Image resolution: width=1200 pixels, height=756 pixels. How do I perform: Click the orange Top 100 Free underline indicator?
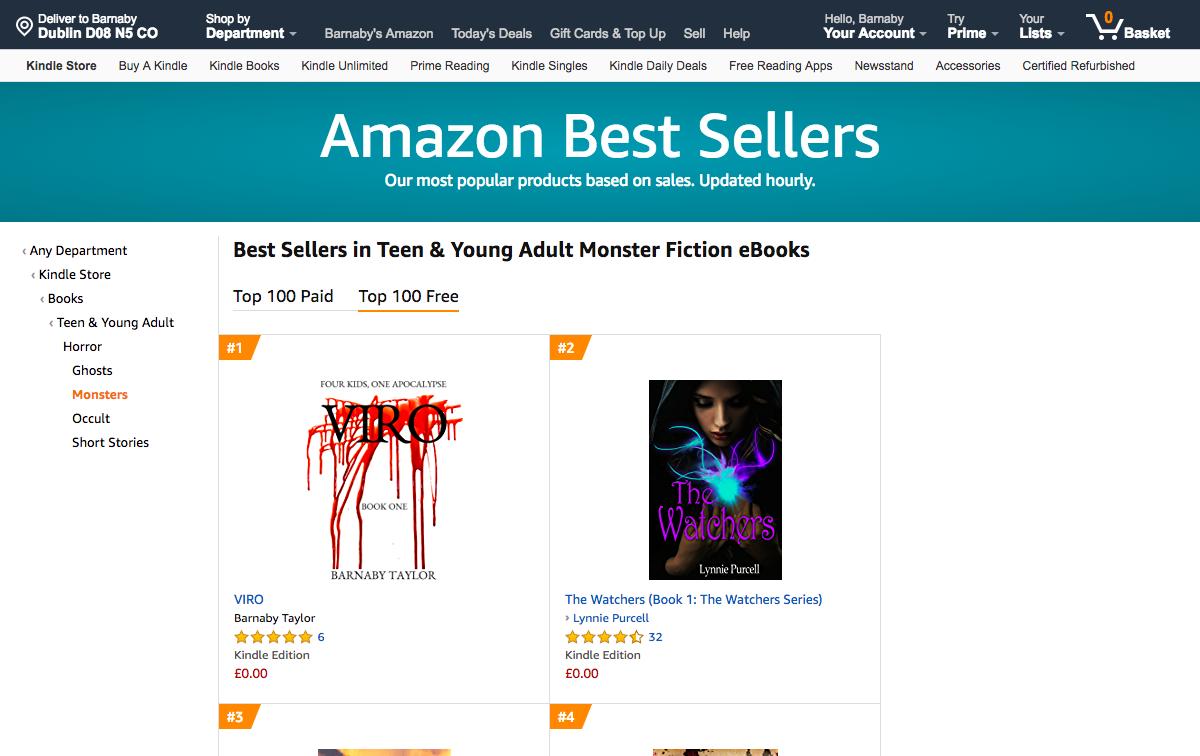[x=408, y=311]
